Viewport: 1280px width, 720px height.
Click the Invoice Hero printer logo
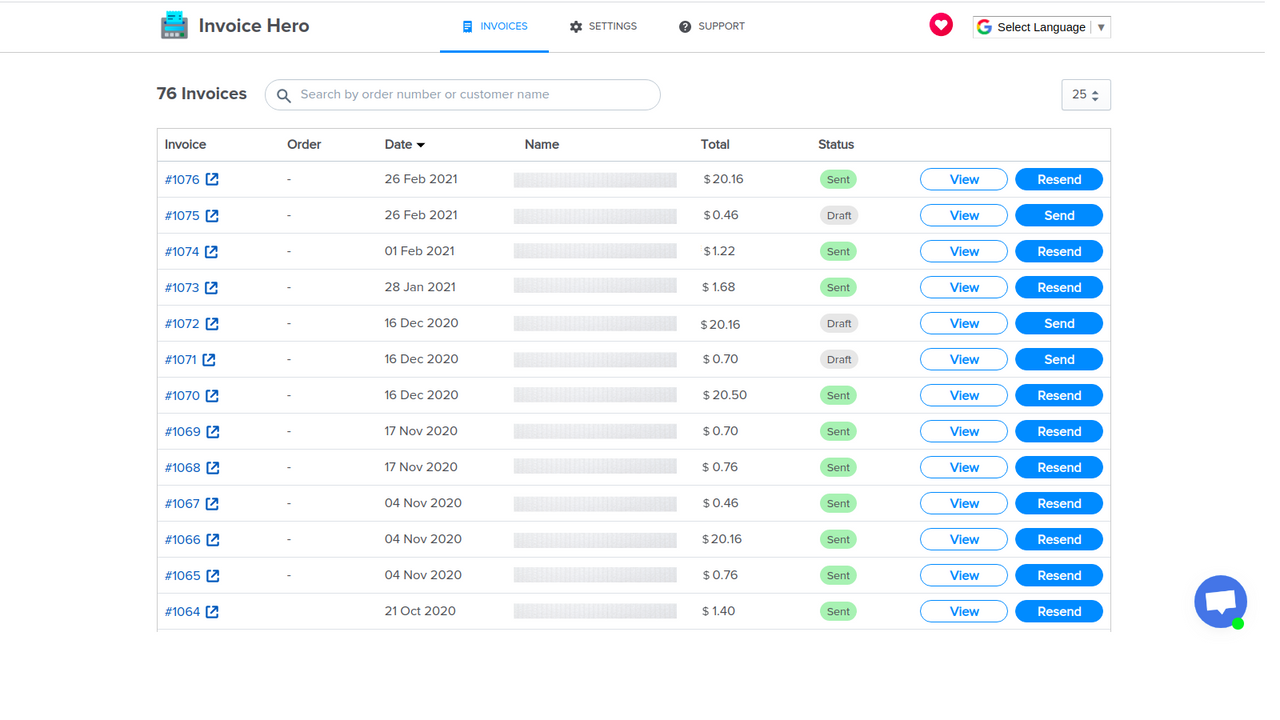173,24
